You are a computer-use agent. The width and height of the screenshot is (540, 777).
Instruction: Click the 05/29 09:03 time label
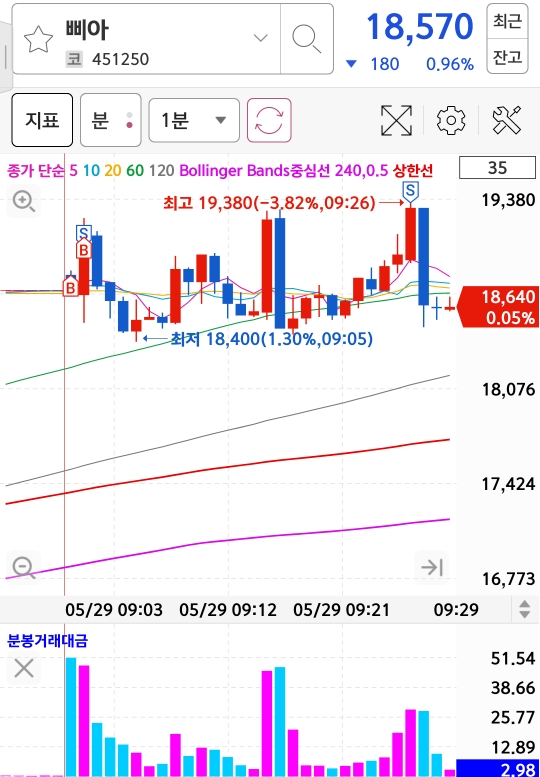point(114,610)
